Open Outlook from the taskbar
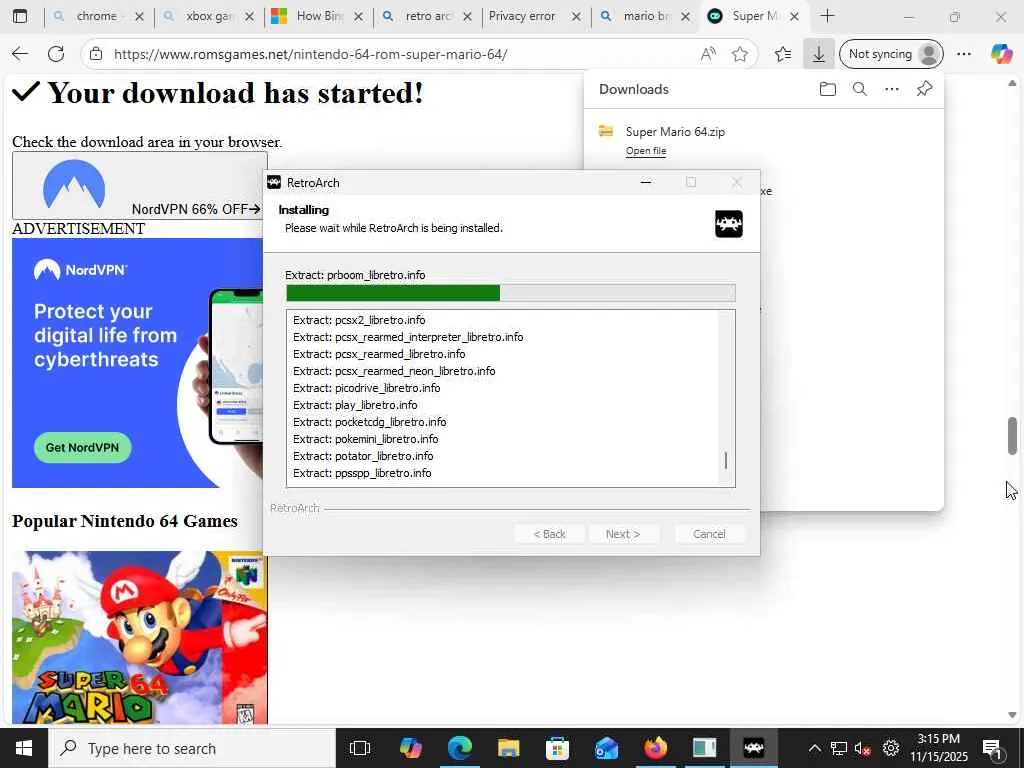This screenshot has height=768, width=1024. (606, 748)
